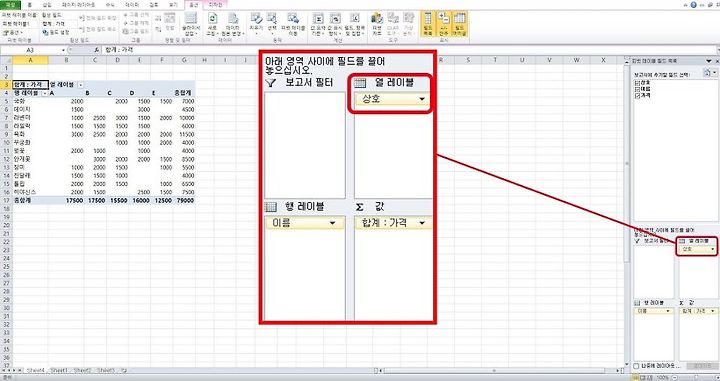720x381 pixels.
Task: Open the 열 레이블 filter dropdown in pivot
Action: click(x=80, y=85)
